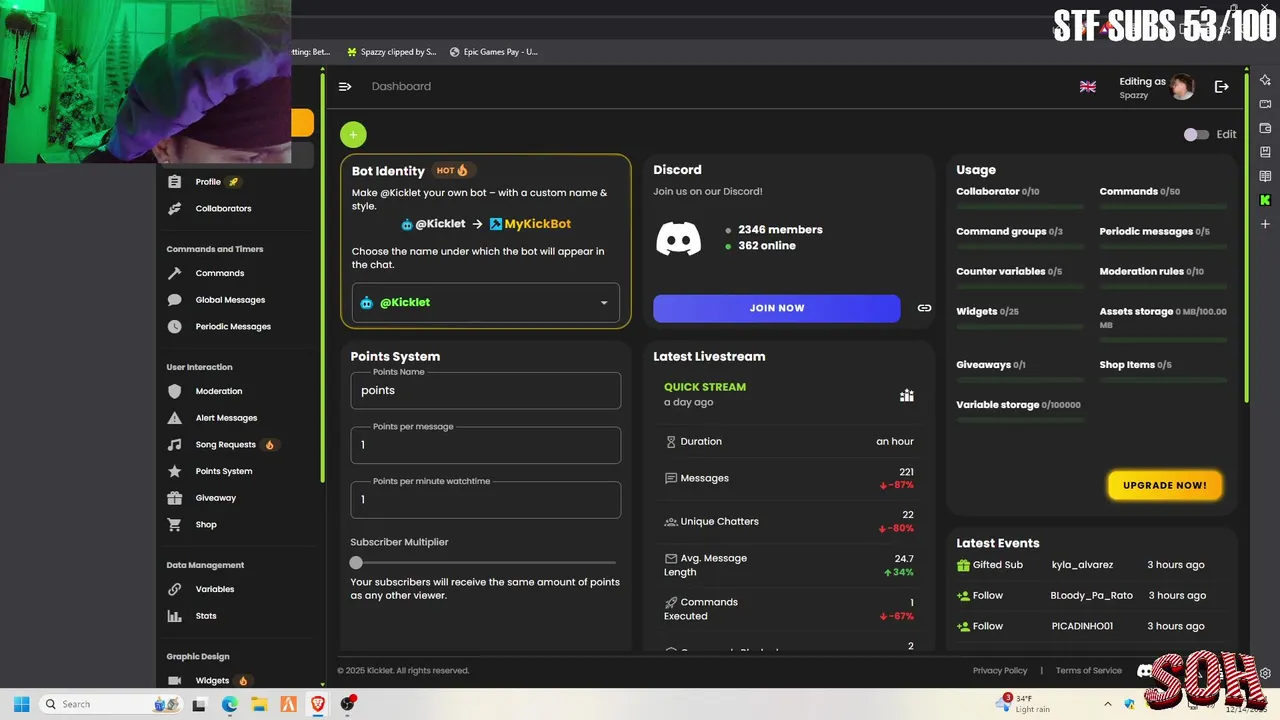Screen dimensions: 1280x720
Task: Click the QUICK STREAM title
Action: click(x=705, y=387)
